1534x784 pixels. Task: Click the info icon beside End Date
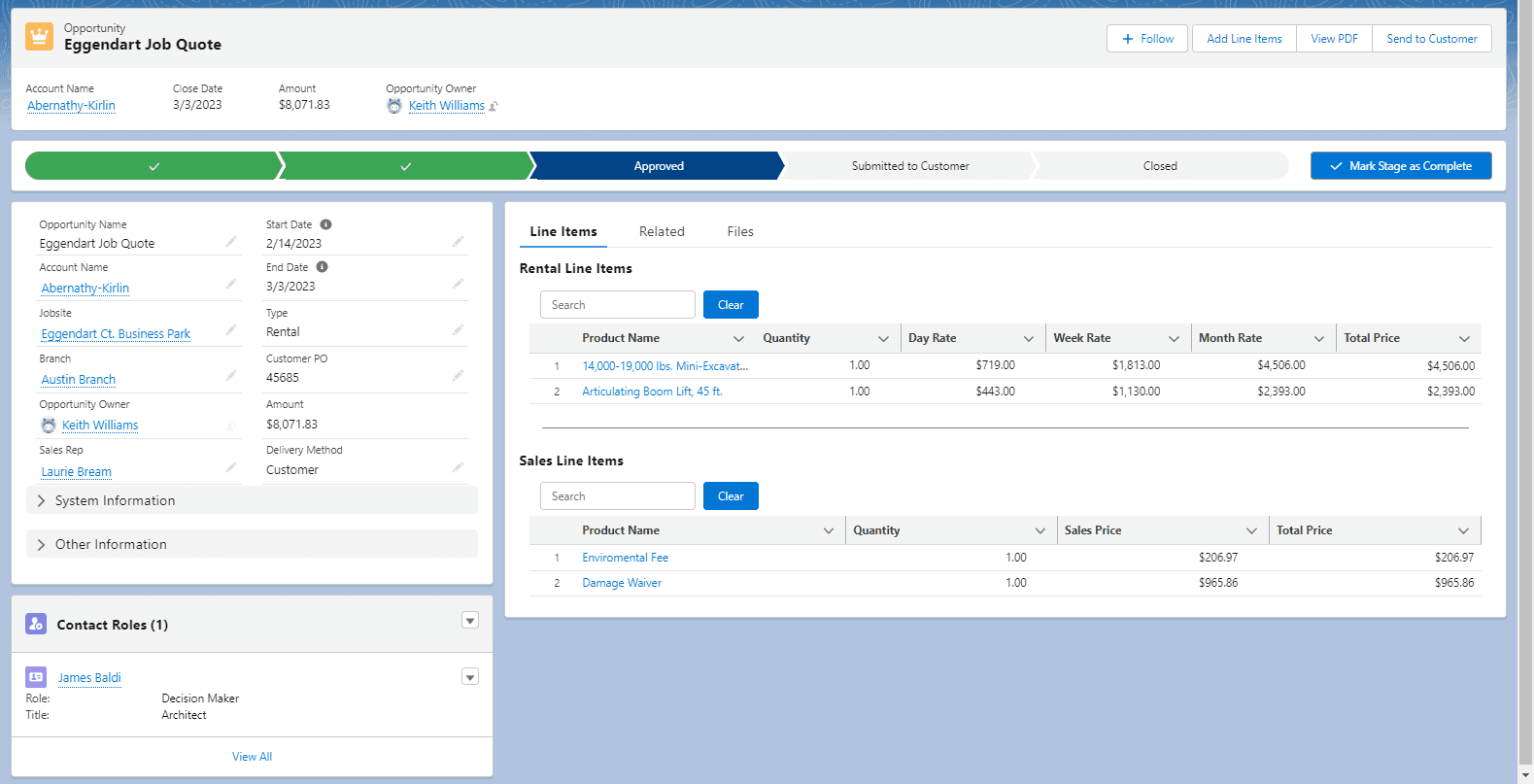pos(322,267)
